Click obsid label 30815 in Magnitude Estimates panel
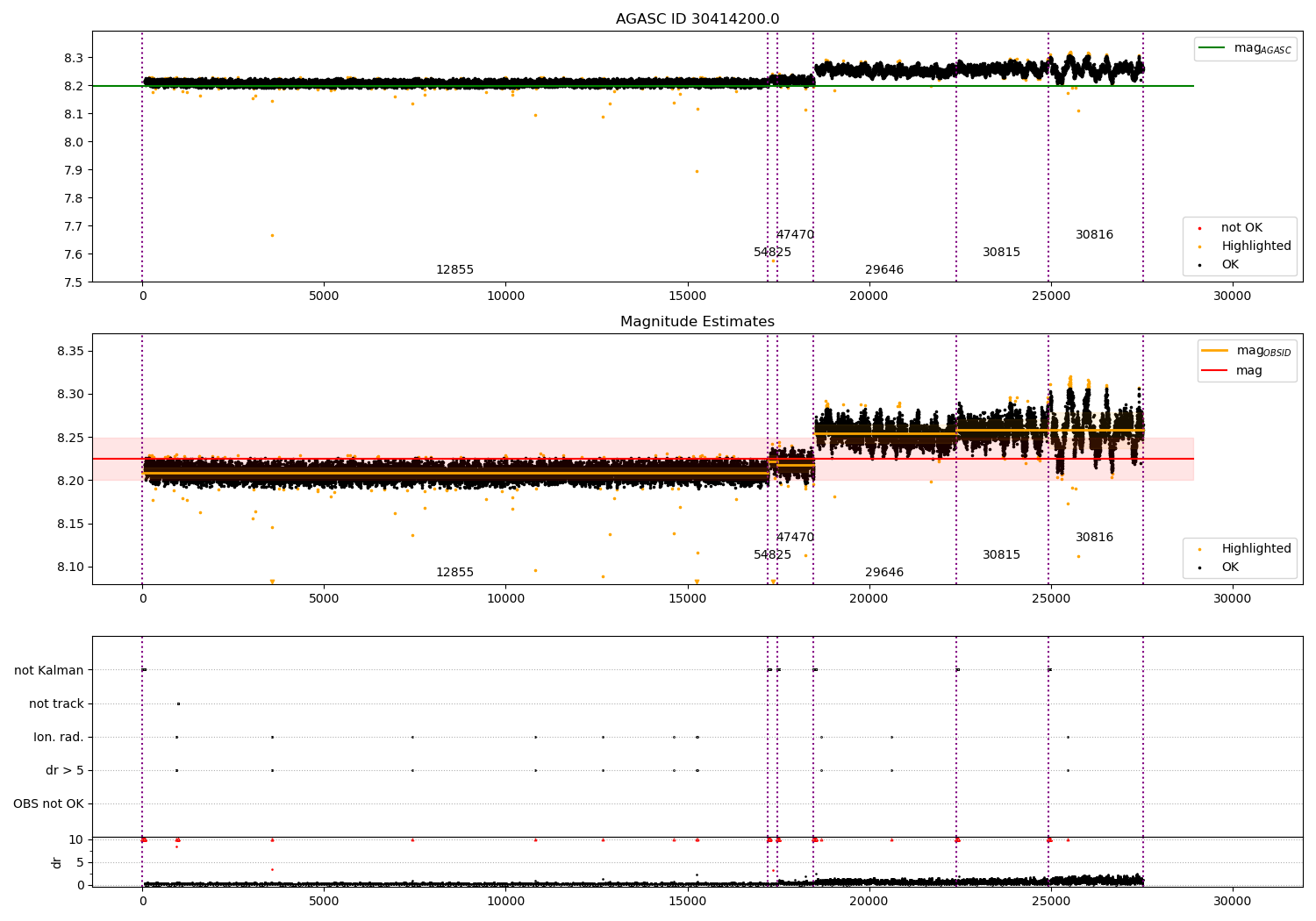1316x921 pixels. pyautogui.click(x=1001, y=555)
